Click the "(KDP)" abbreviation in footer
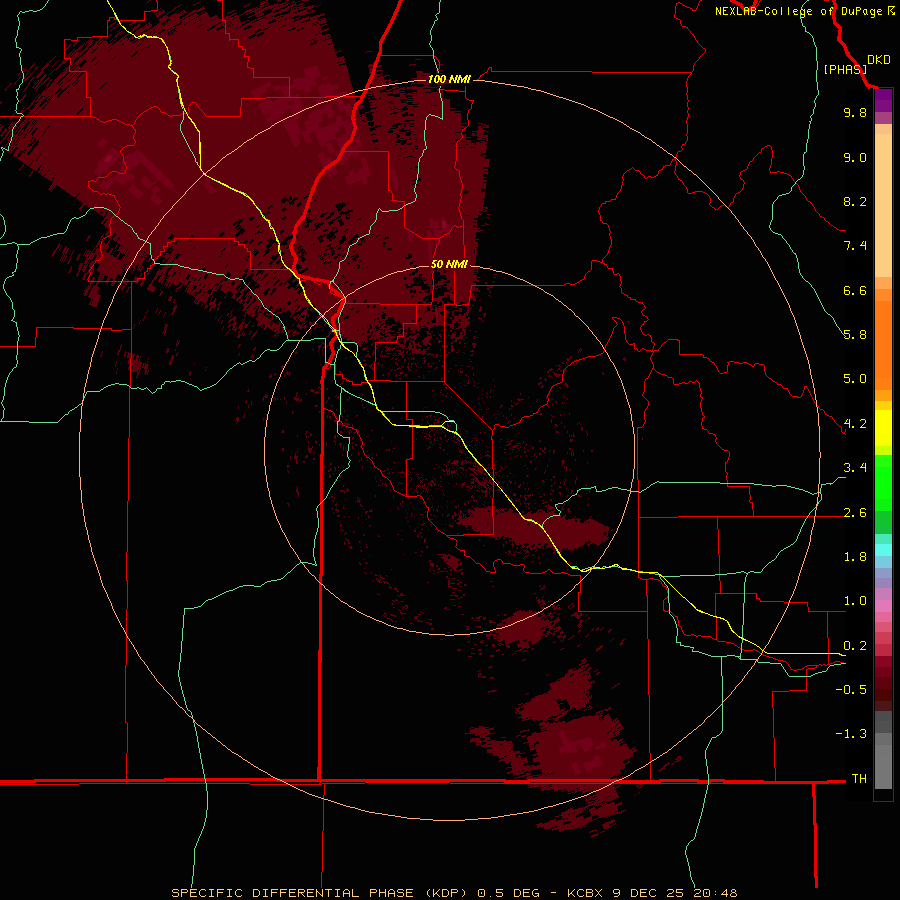 click(447, 893)
